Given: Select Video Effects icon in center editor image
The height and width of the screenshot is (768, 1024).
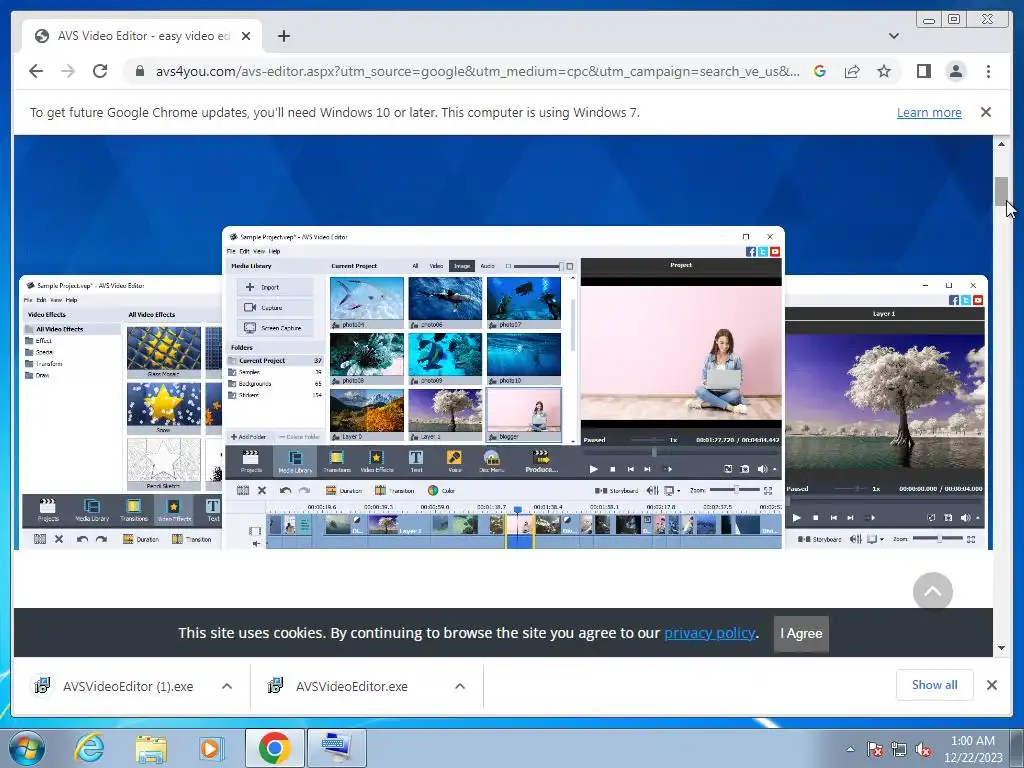Looking at the screenshot, I should (x=377, y=461).
